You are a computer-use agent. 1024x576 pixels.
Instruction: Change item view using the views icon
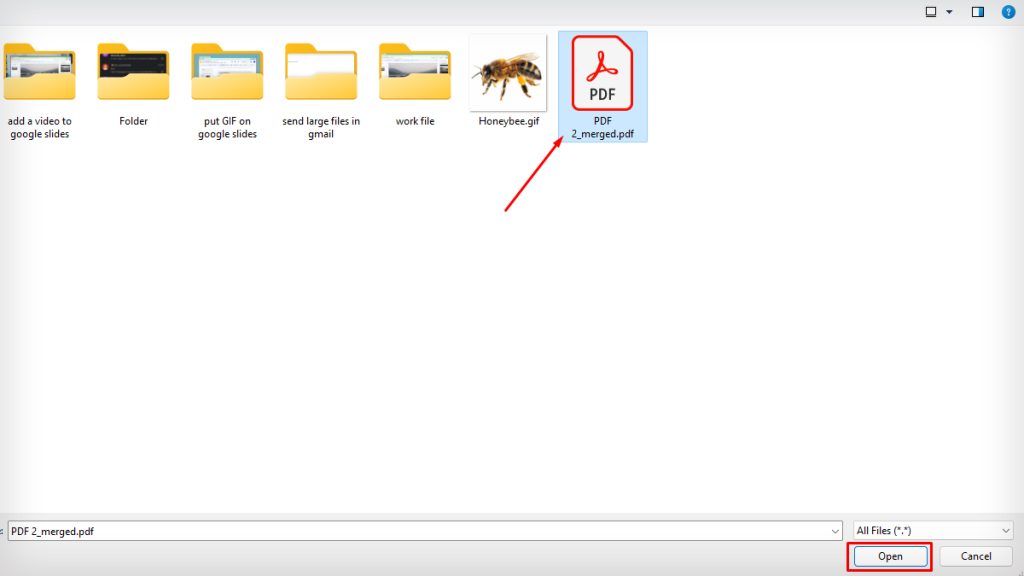point(932,11)
